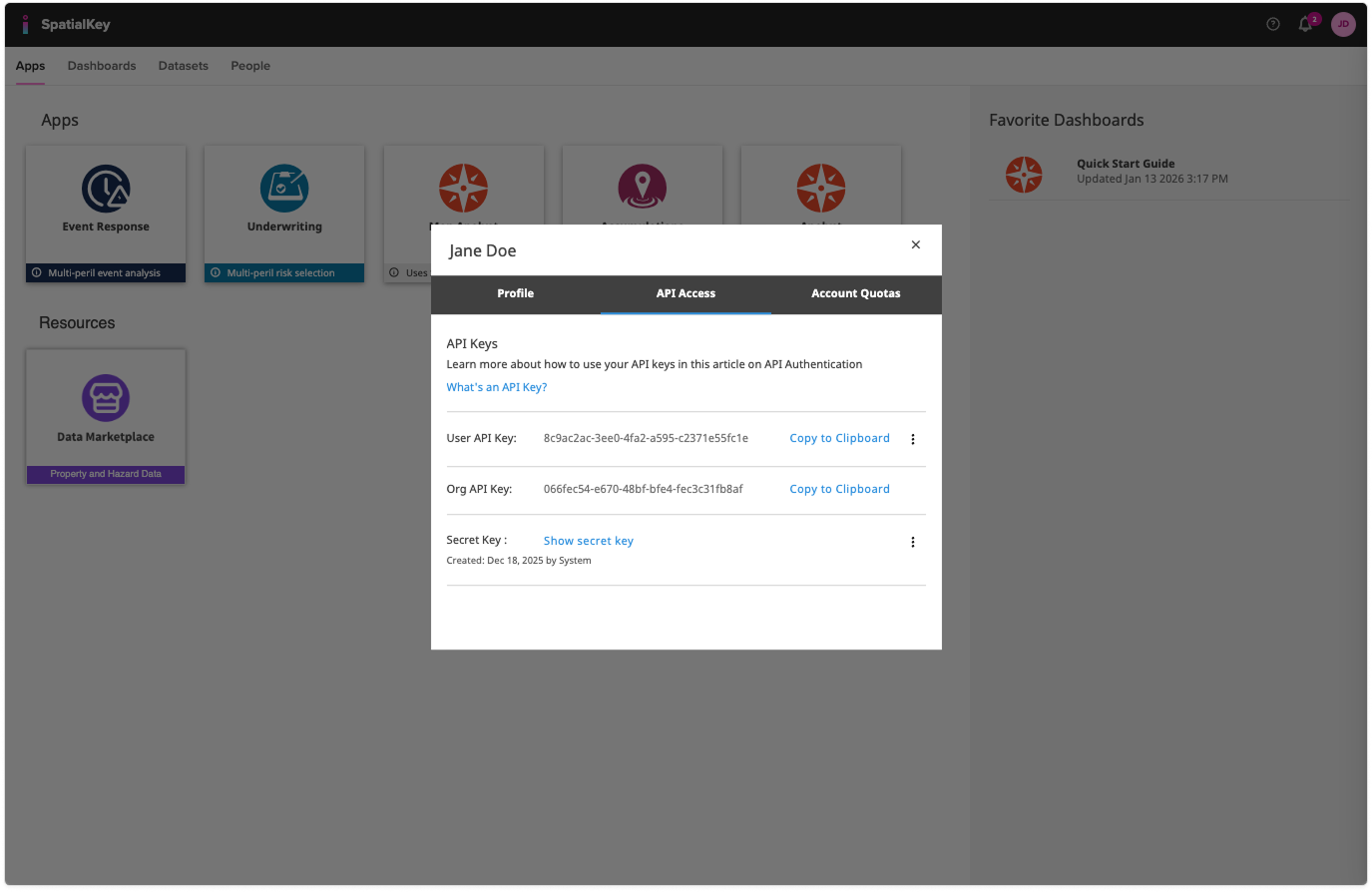Viewport: 1372px width, 892px height.
Task: Open the kebab menu beside Secret Key
Action: click(x=913, y=541)
